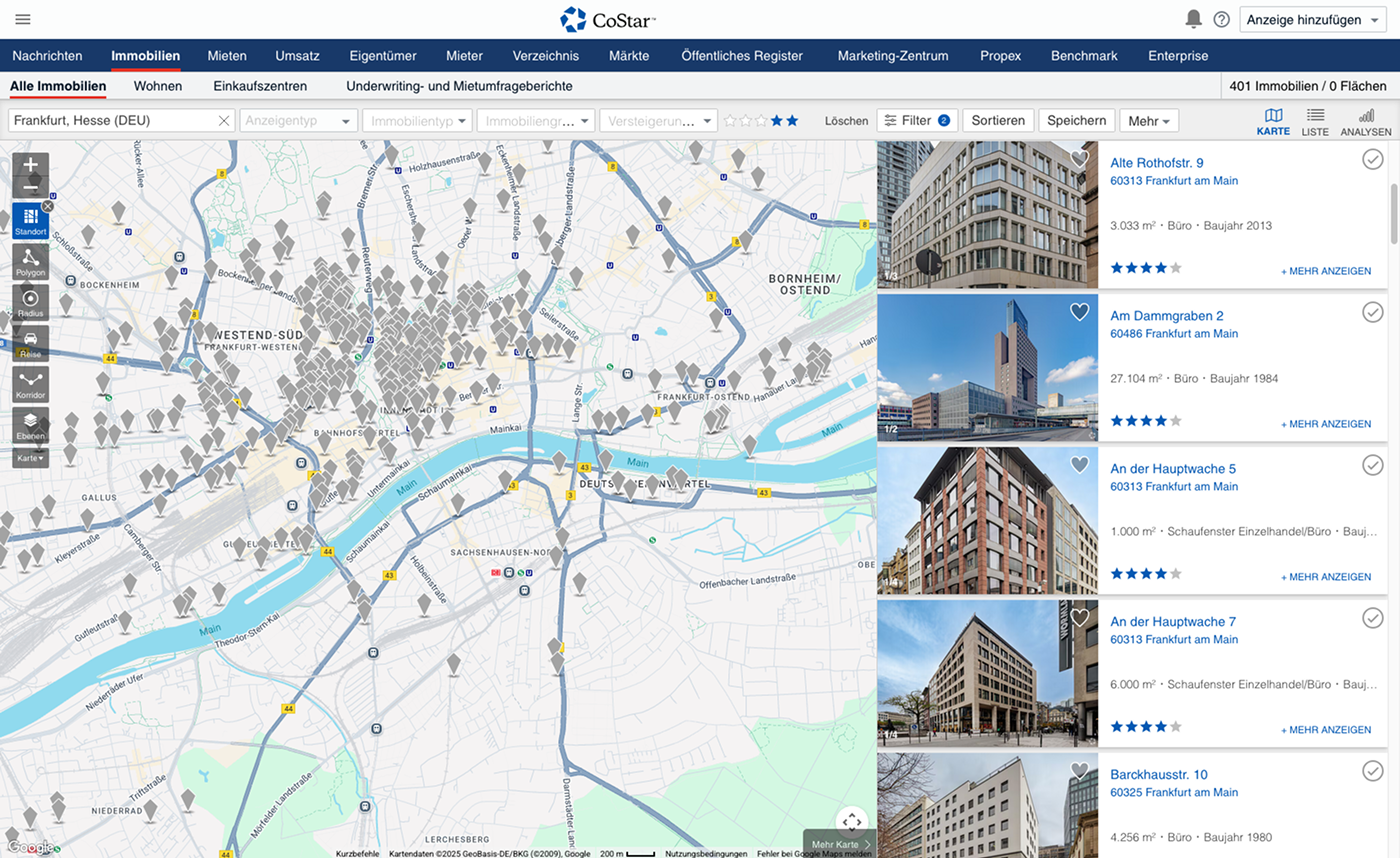This screenshot has height=859, width=1400.
Task: Click the Speichern button
Action: point(1076,121)
